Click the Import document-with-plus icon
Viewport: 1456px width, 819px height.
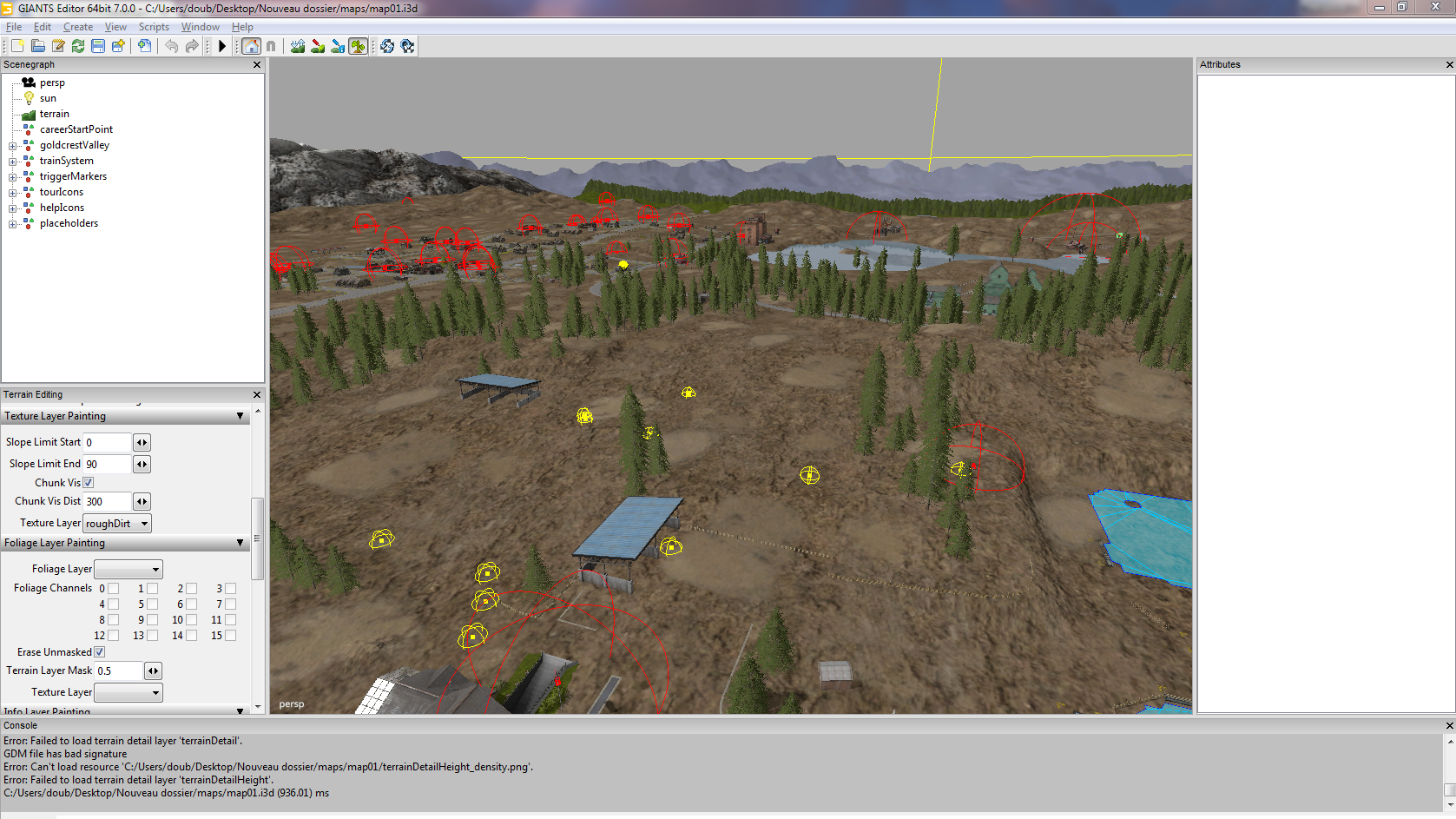(x=144, y=46)
